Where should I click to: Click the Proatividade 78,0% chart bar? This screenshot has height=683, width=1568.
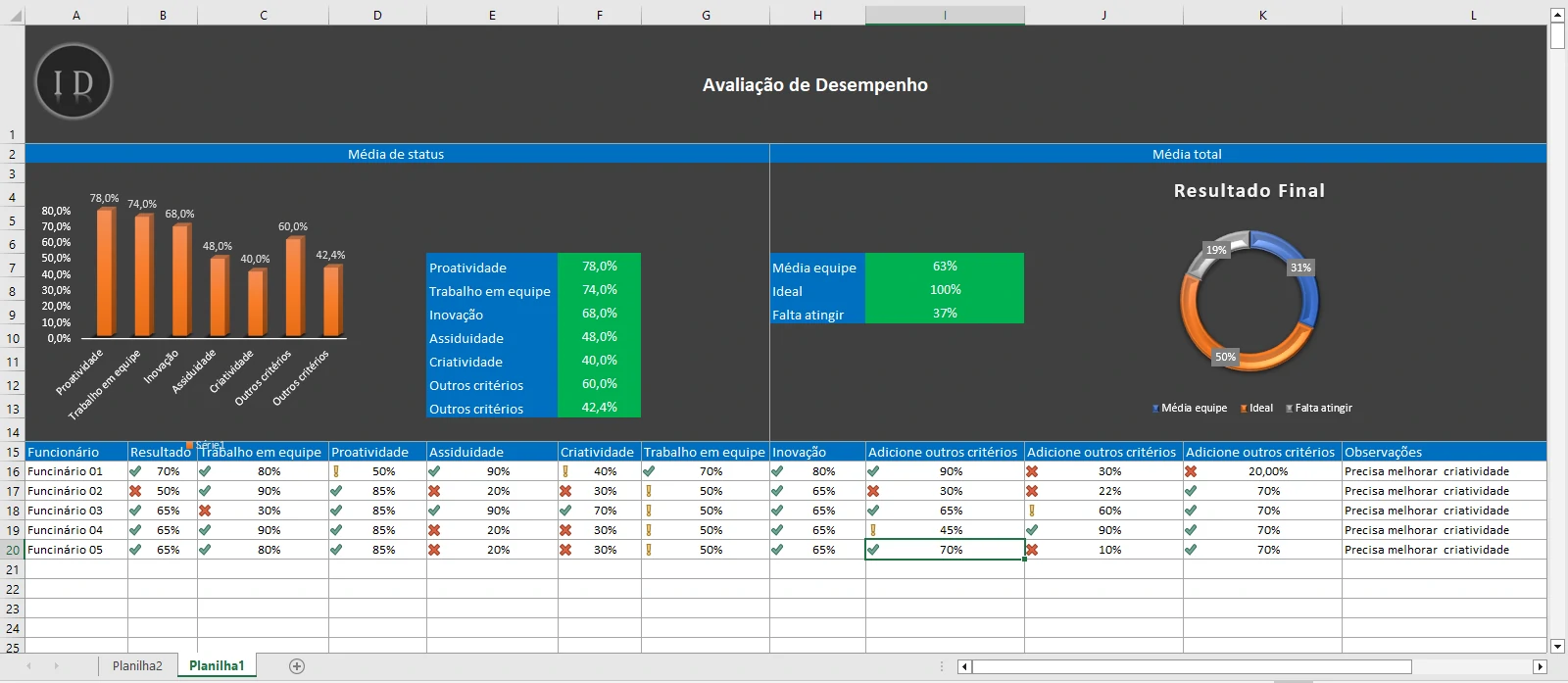pyautogui.click(x=105, y=272)
